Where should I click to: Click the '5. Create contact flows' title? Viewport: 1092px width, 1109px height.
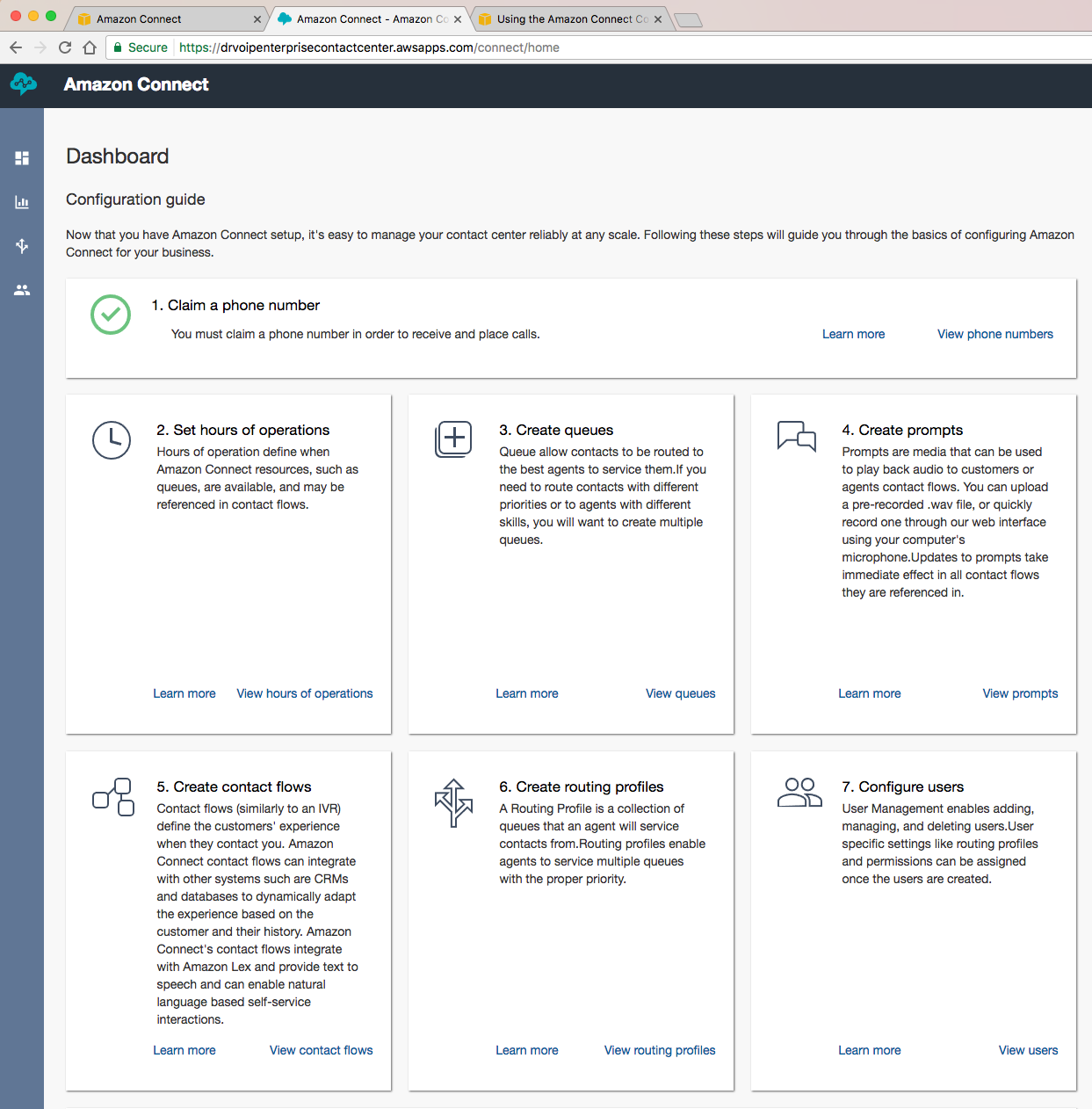[234, 786]
